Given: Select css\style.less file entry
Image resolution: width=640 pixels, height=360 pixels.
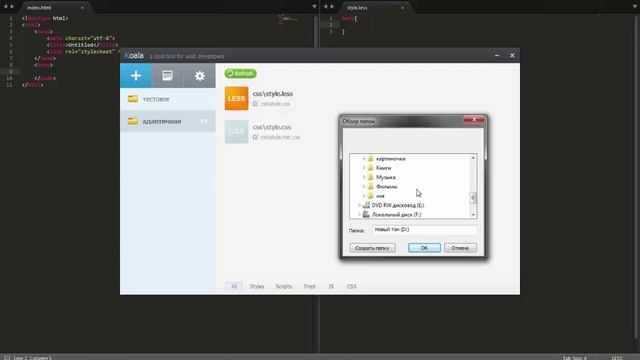Looking at the screenshot, I should pyautogui.click(x=273, y=93).
